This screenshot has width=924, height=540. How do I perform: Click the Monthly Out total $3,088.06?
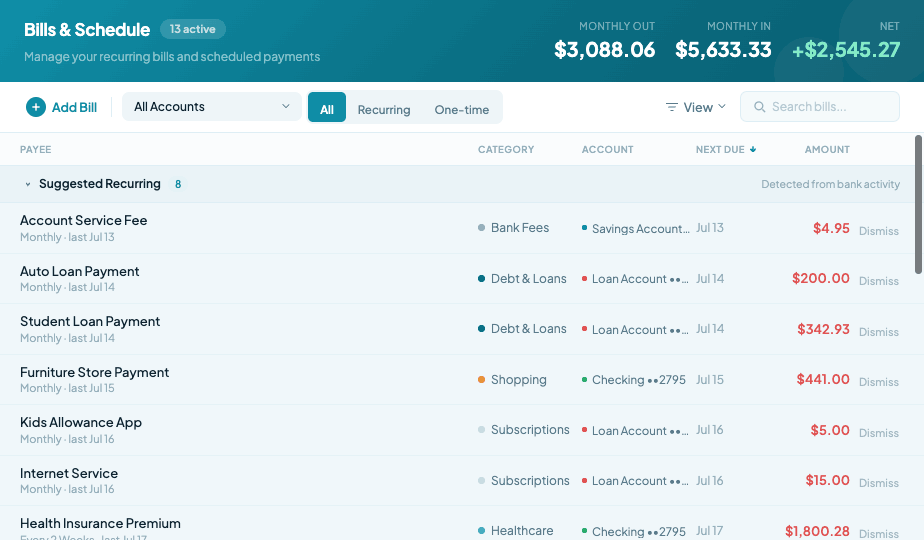[605, 50]
